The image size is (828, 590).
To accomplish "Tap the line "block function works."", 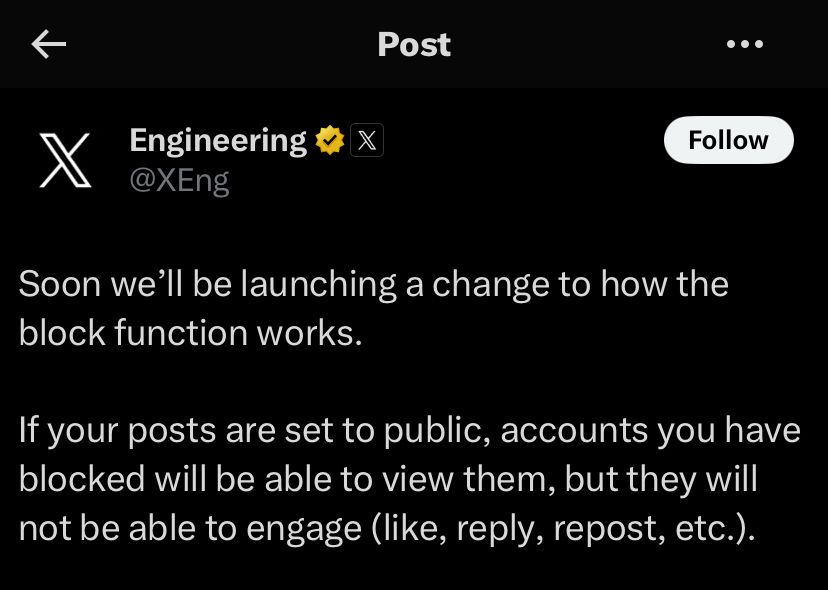I will tap(190, 332).
